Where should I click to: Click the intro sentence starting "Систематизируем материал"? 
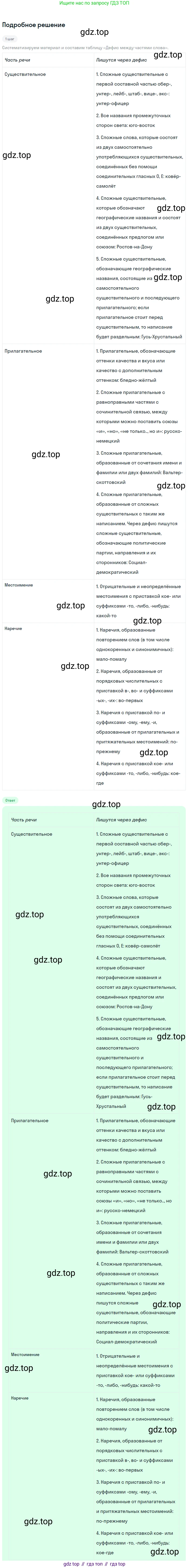[85, 48]
